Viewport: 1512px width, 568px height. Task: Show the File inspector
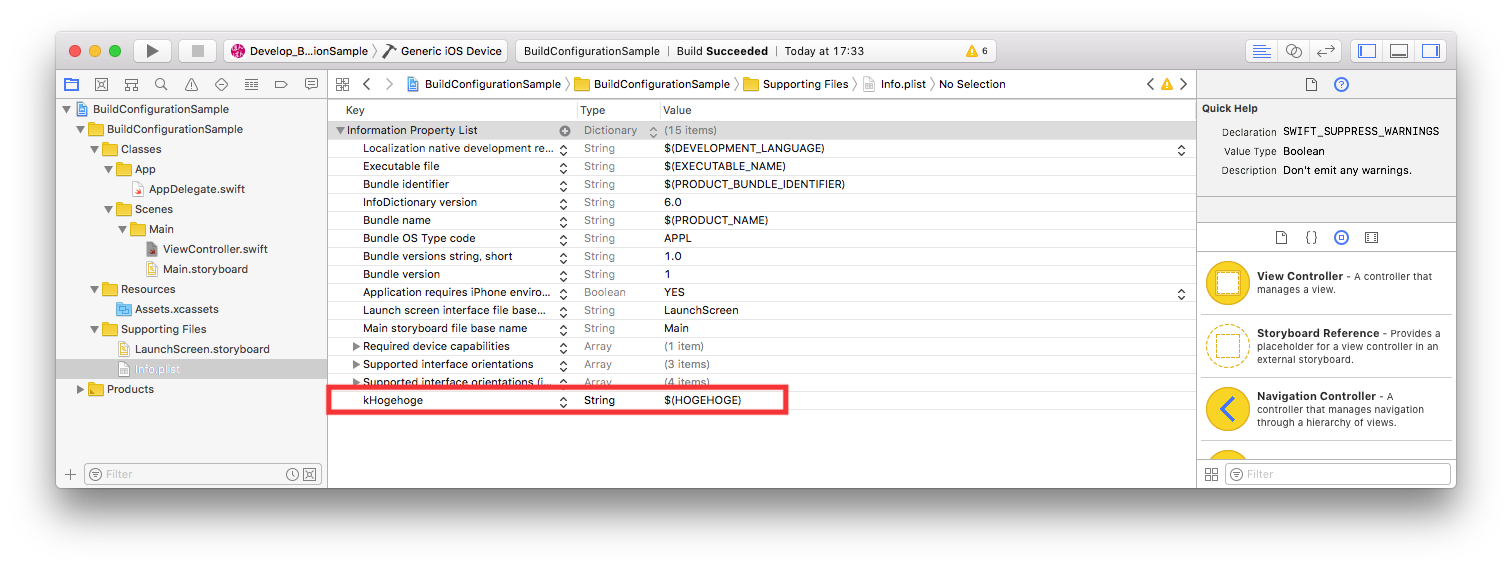(x=1311, y=84)
